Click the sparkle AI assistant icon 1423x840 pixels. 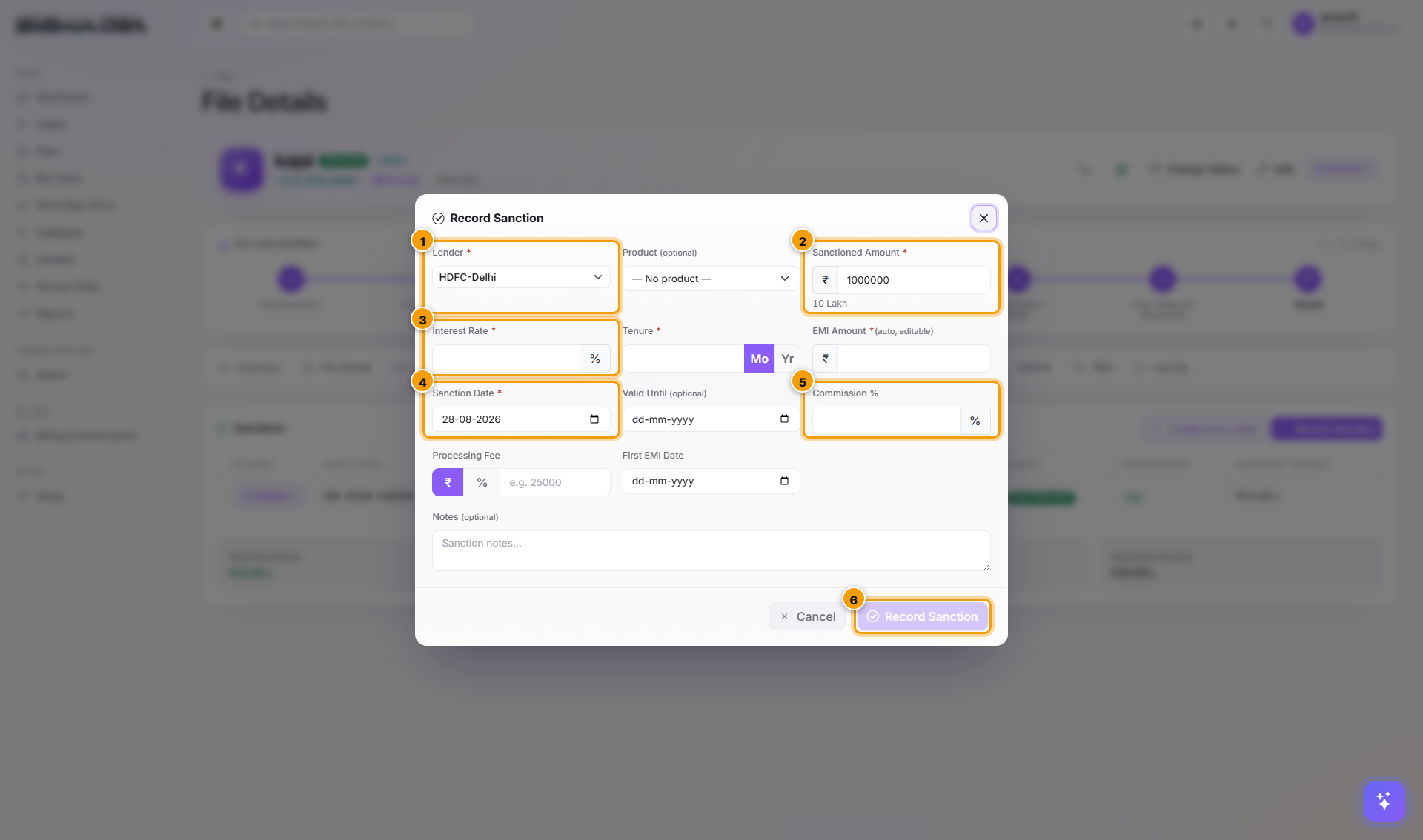click(1384, 801)
